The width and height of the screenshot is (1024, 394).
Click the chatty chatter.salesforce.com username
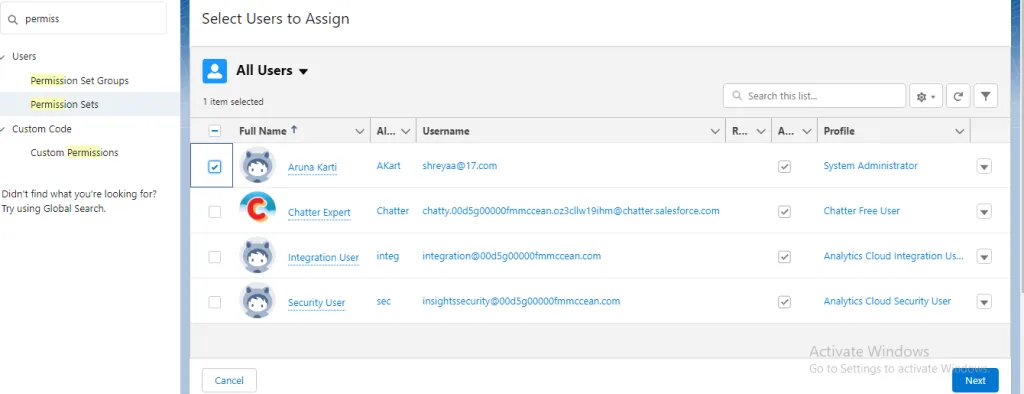click(571, 211)
